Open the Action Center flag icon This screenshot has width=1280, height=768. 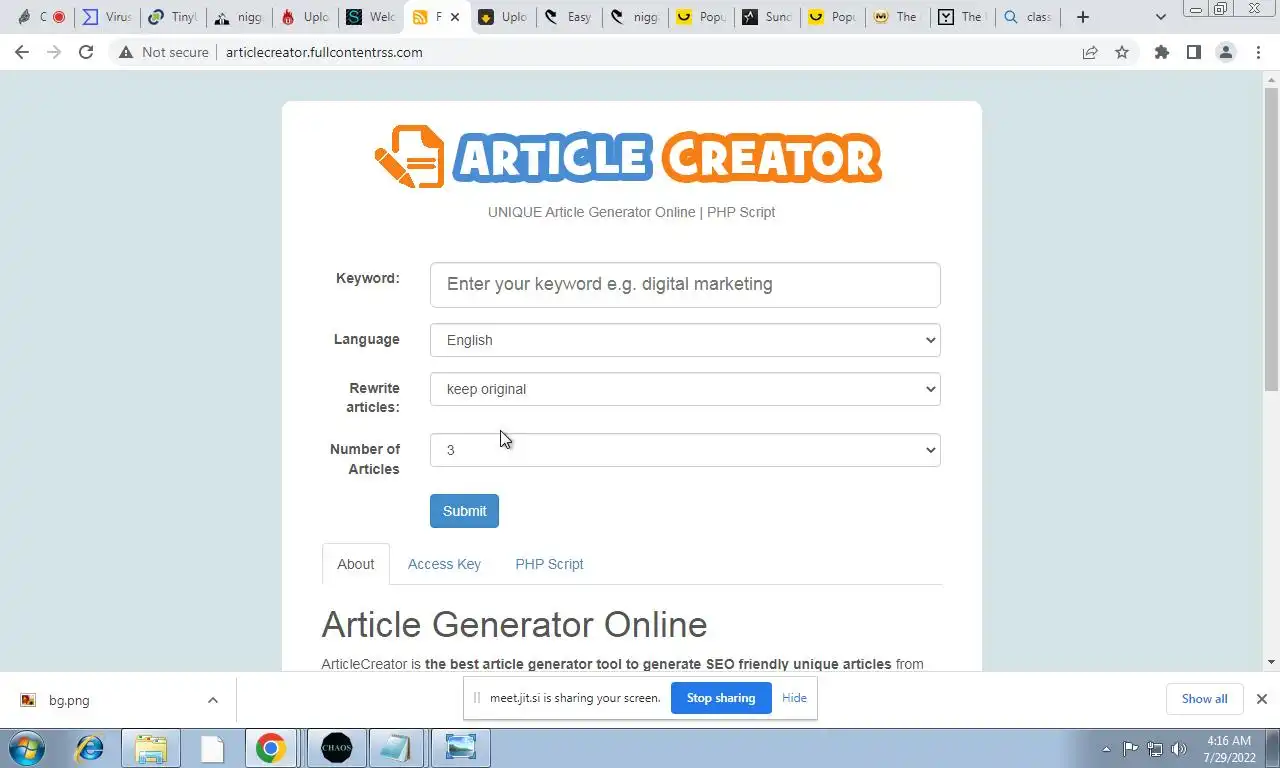[1131, 748]
